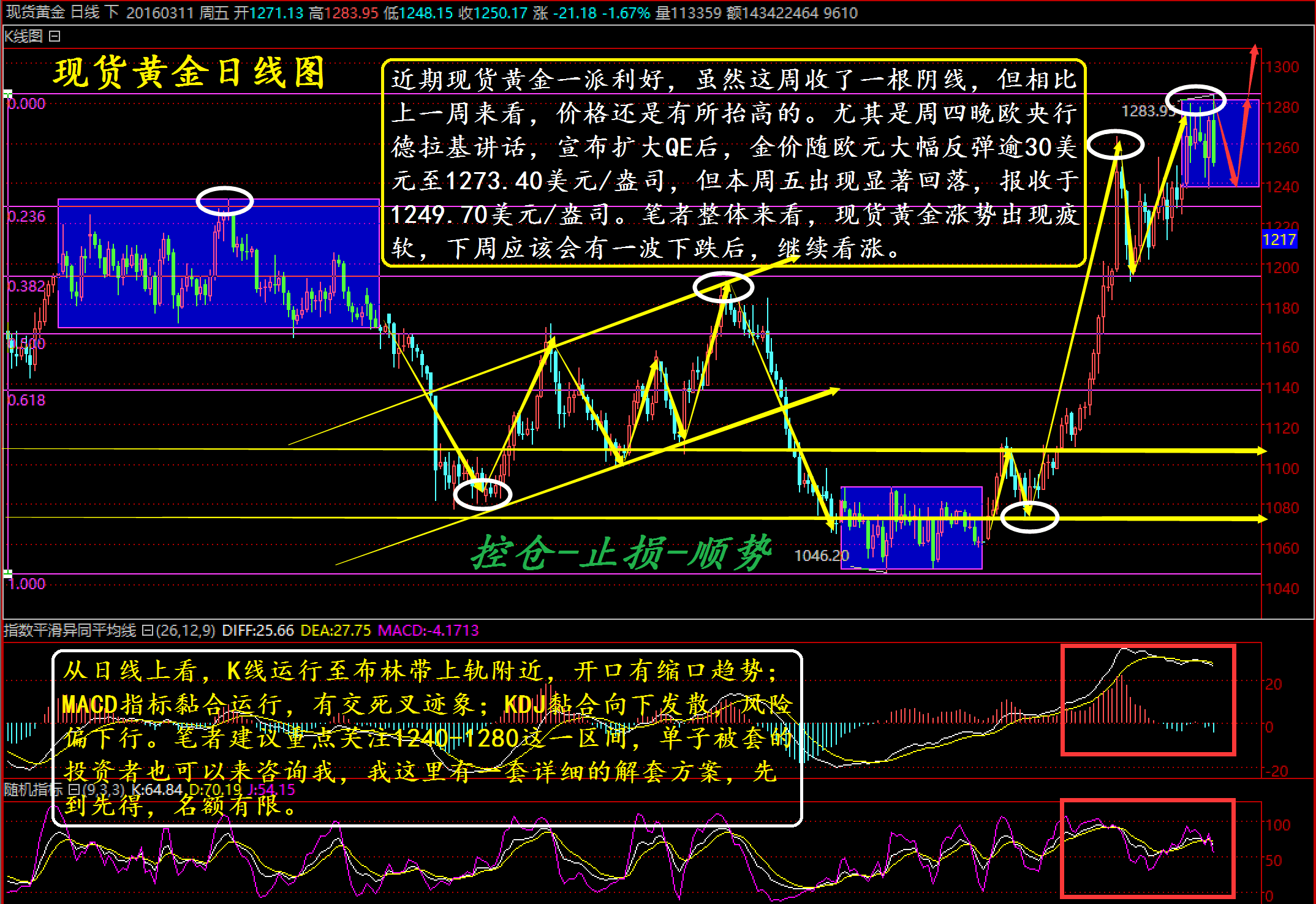Click the 1040 price axis label
Viewport: 1316px width, 904px height.
(x=1282, y=589)
